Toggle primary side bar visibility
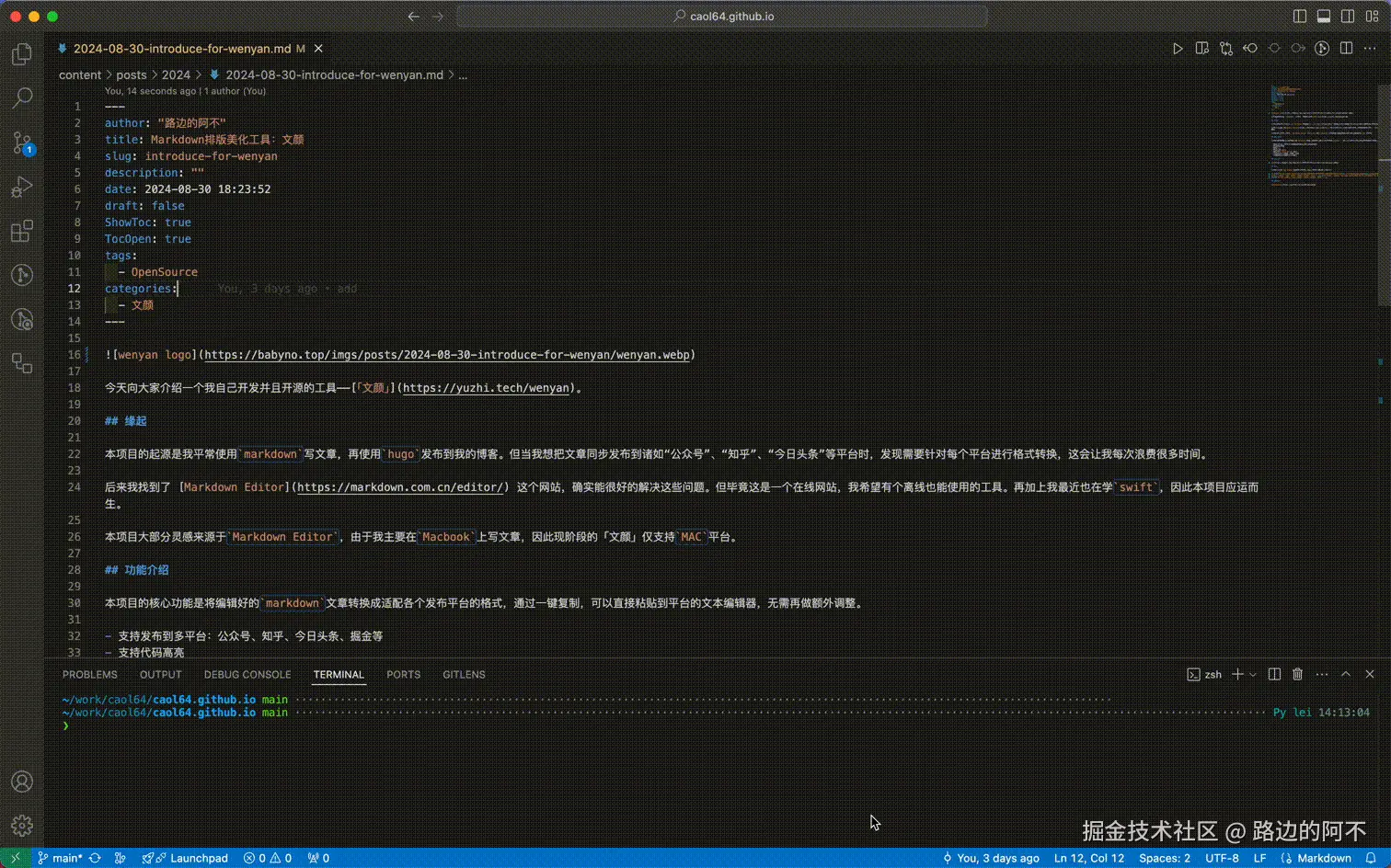Image resolution: width=1391 pixels, height=868 pixels. pyautogui.click(x=1300, y=17)
